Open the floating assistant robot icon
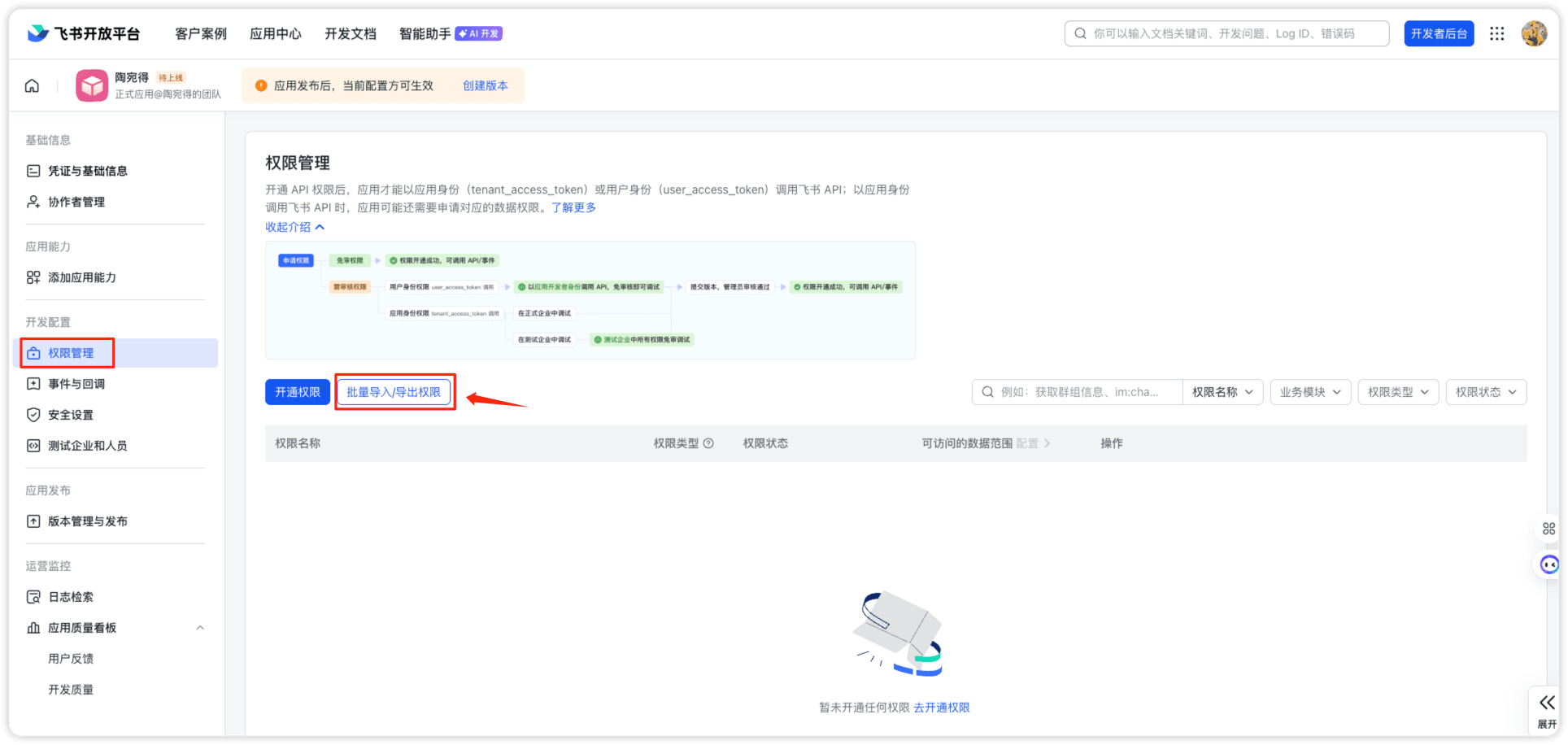1568x745 pixels. [1549, 564]
